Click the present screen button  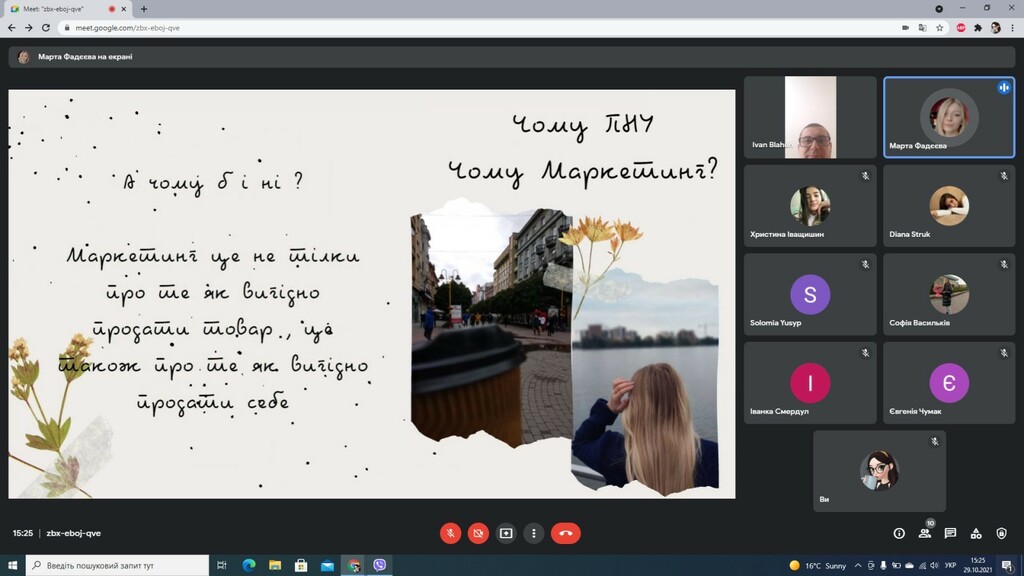click(x=506, y=533)
